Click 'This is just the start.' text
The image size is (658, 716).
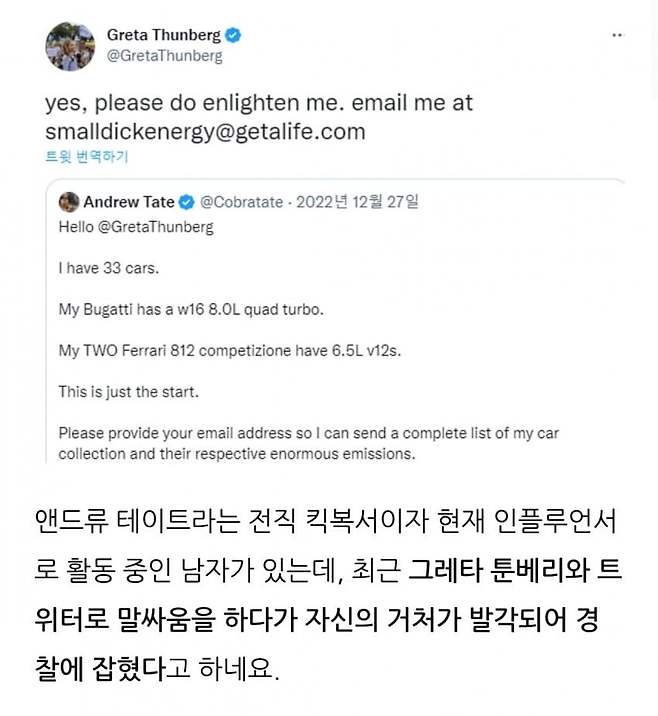[x=128, y=391]
